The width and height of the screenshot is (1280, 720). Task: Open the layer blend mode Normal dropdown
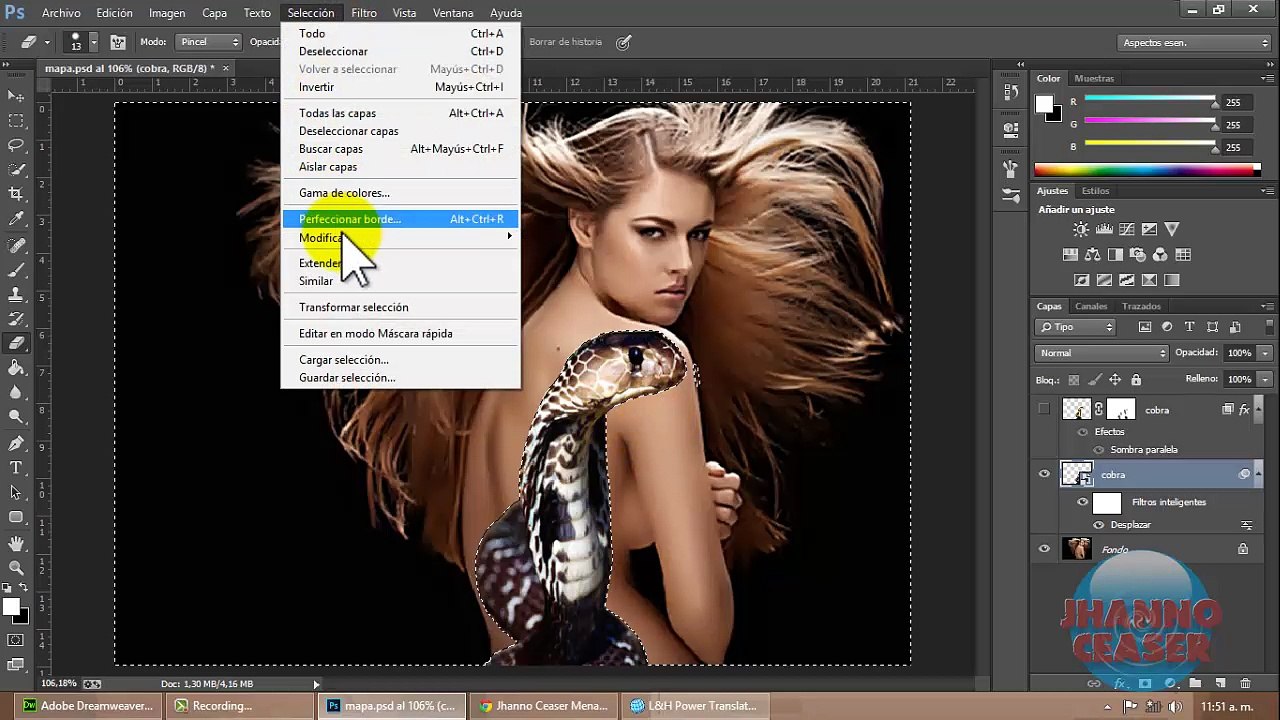click(x=1102, y=353)
